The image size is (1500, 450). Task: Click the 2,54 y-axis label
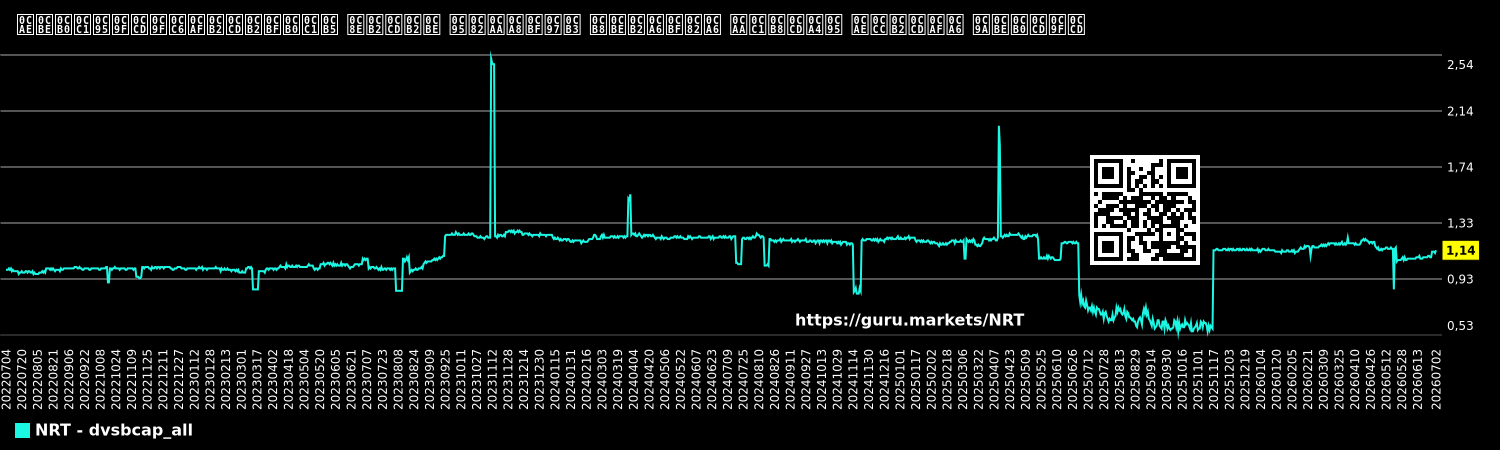point(1460,65)
